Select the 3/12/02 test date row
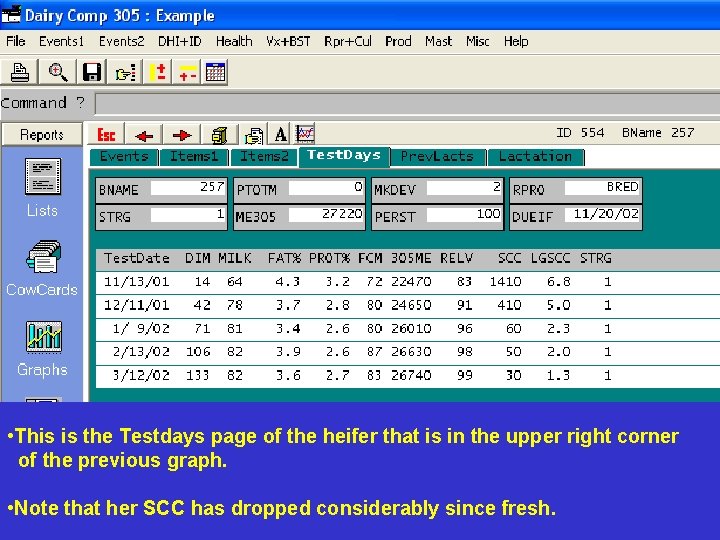 coord(408,376)
